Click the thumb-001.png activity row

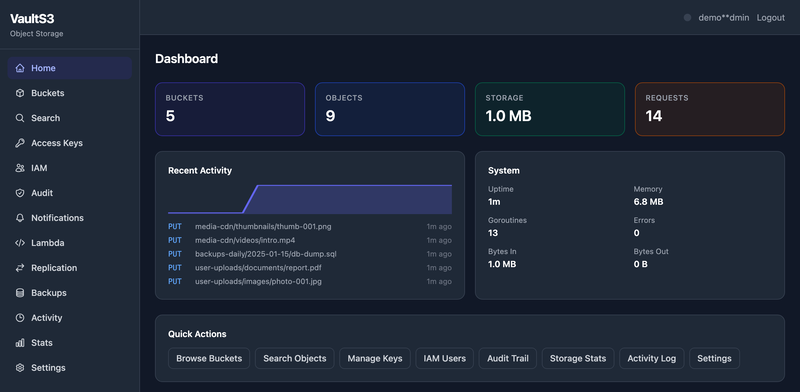[310, 227]
